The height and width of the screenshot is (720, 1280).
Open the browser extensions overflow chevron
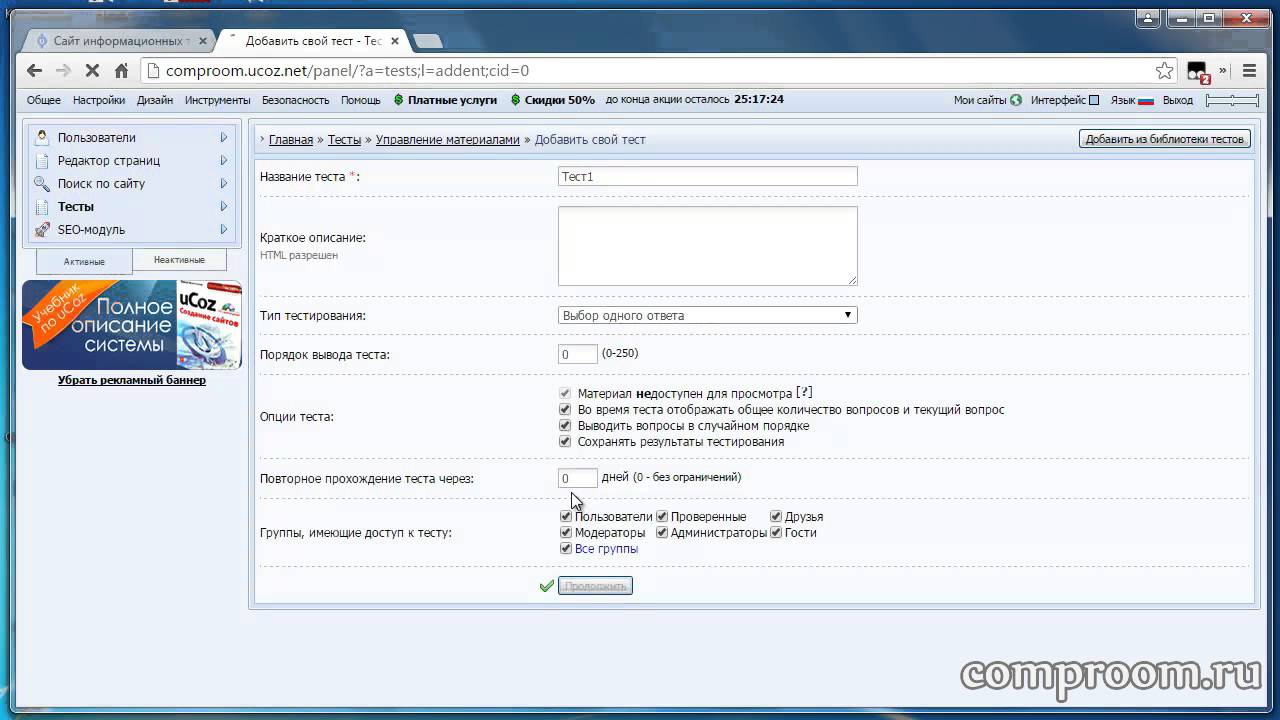[x=1223, y=71]
